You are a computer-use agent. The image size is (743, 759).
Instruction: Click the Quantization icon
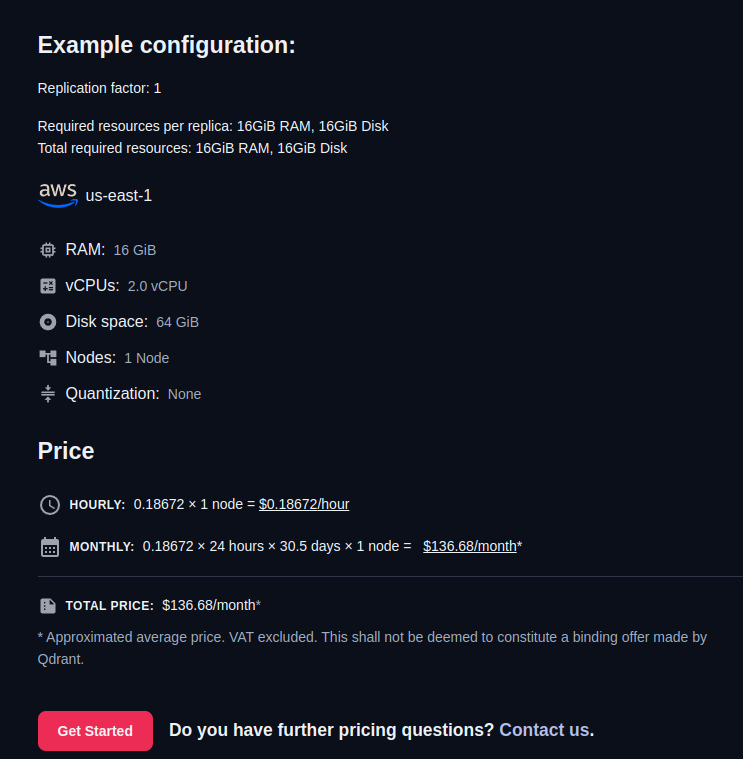[x=48, y=394]
